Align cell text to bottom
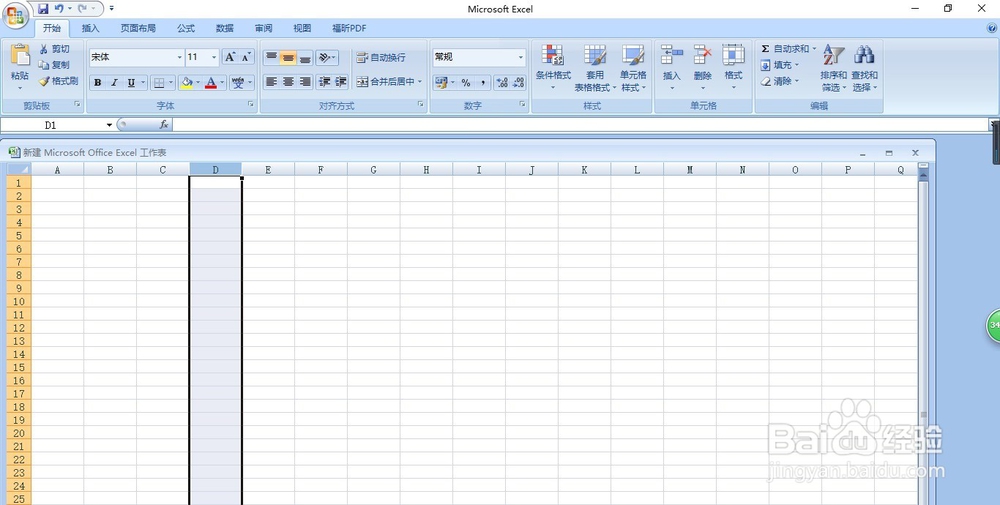 (305, 57)
